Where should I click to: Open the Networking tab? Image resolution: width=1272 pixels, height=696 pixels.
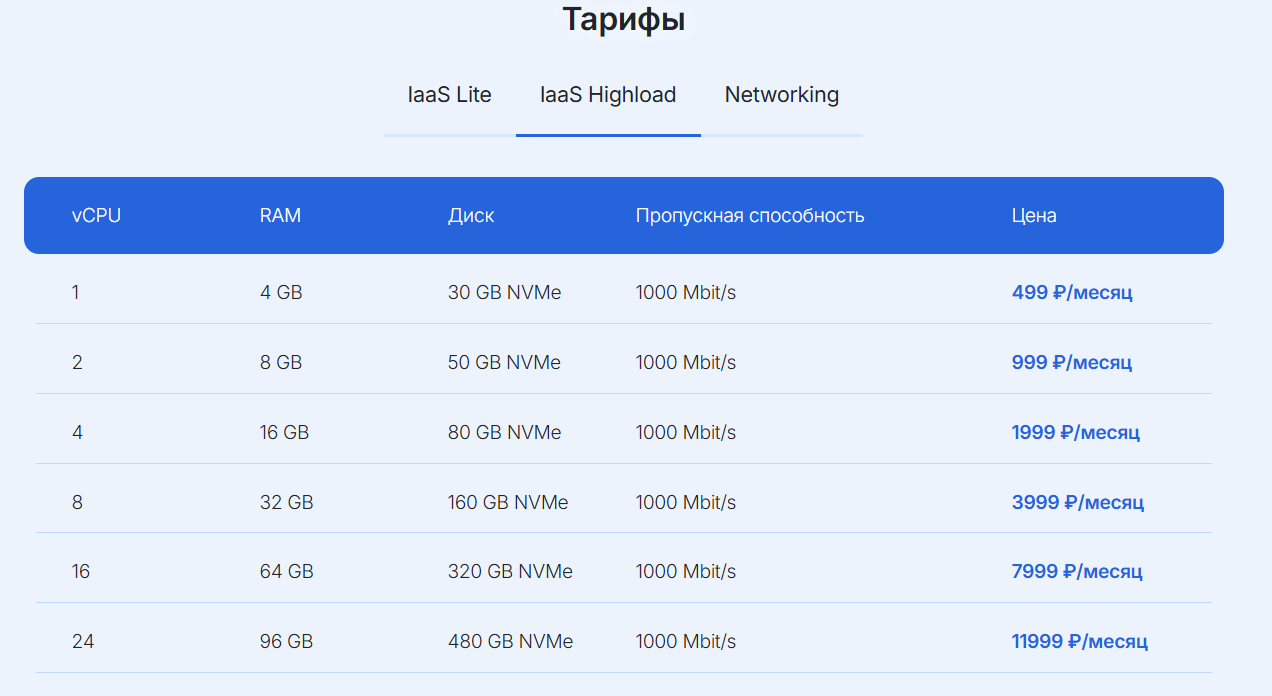pyautogui.click(x=781, y=95)
